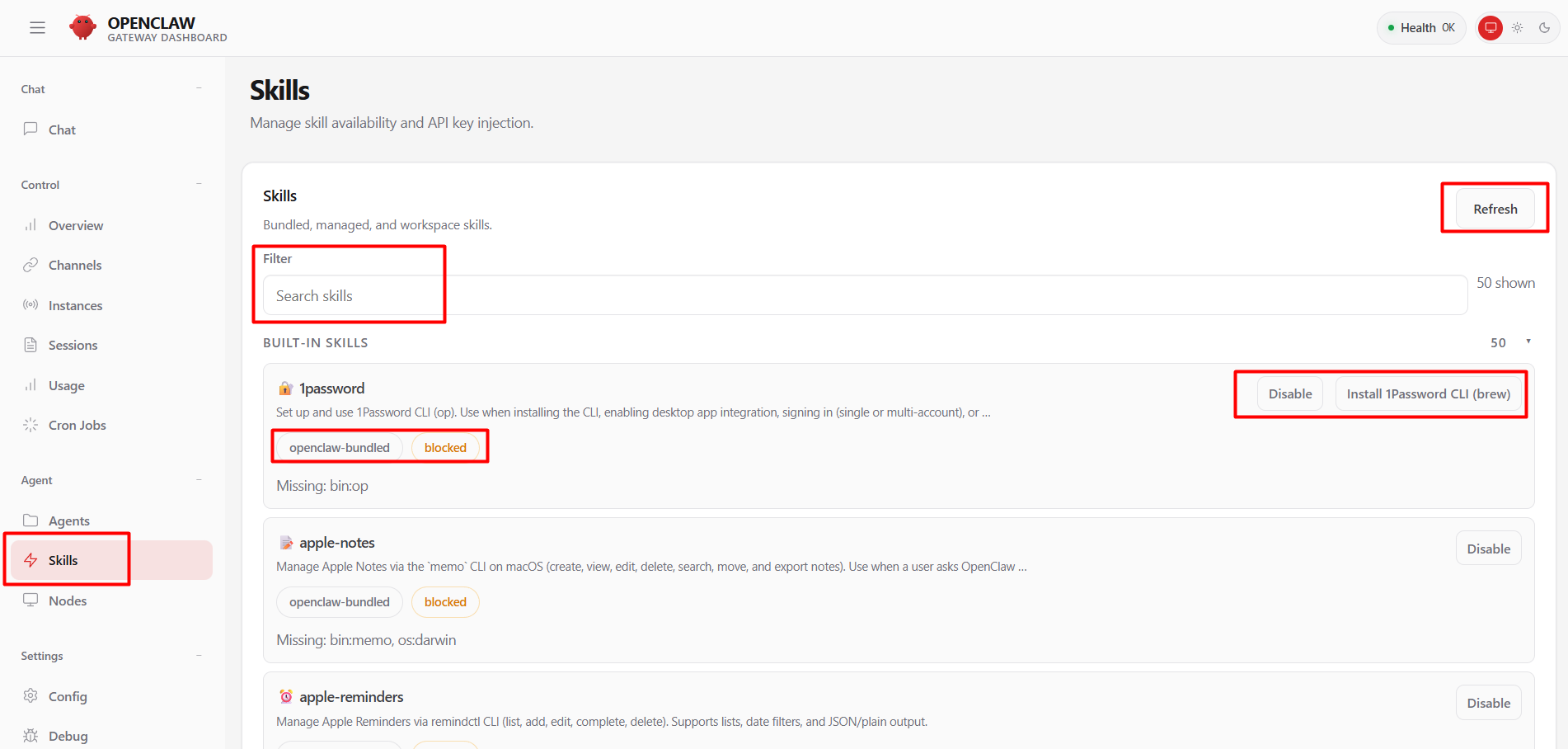Open the Cron Jobs page
The image size is (1568, 749).
click(x=111, y=425)
